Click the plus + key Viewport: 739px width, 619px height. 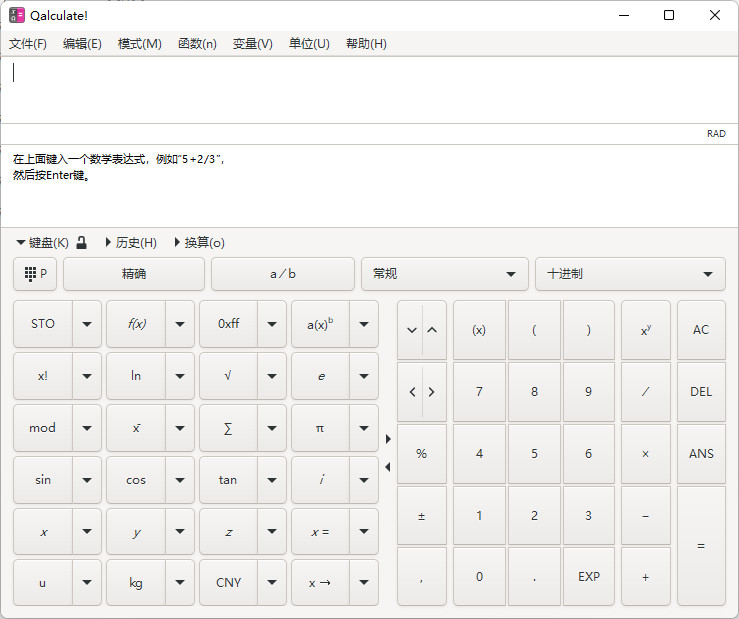click(x=646, y=577)
